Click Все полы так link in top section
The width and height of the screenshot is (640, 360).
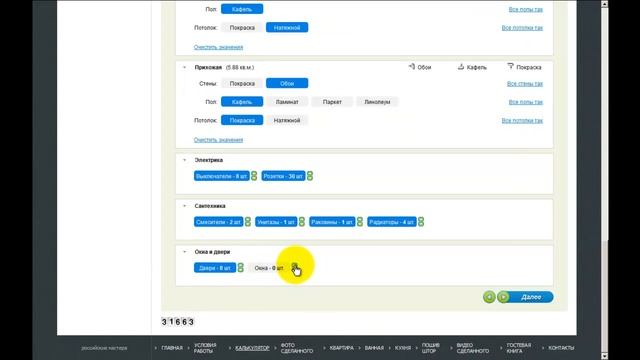[x=526, y=9]
